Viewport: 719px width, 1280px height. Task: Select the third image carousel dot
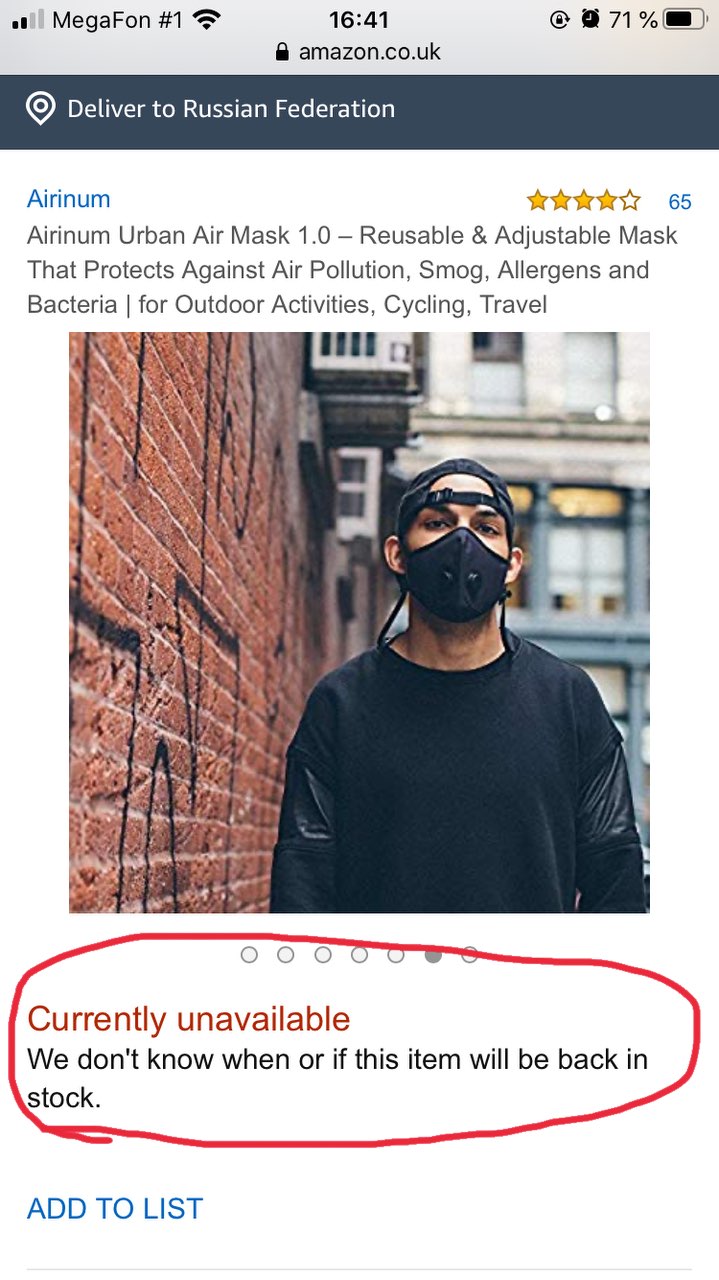323,955
